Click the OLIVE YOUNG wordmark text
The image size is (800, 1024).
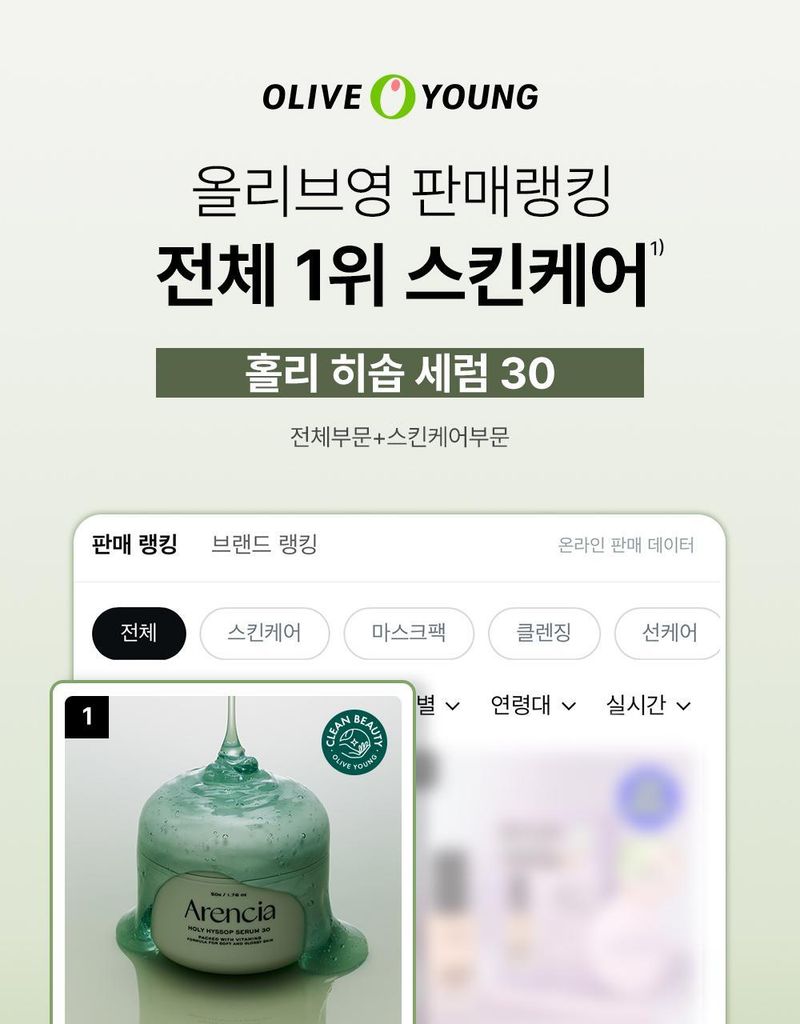400,97
